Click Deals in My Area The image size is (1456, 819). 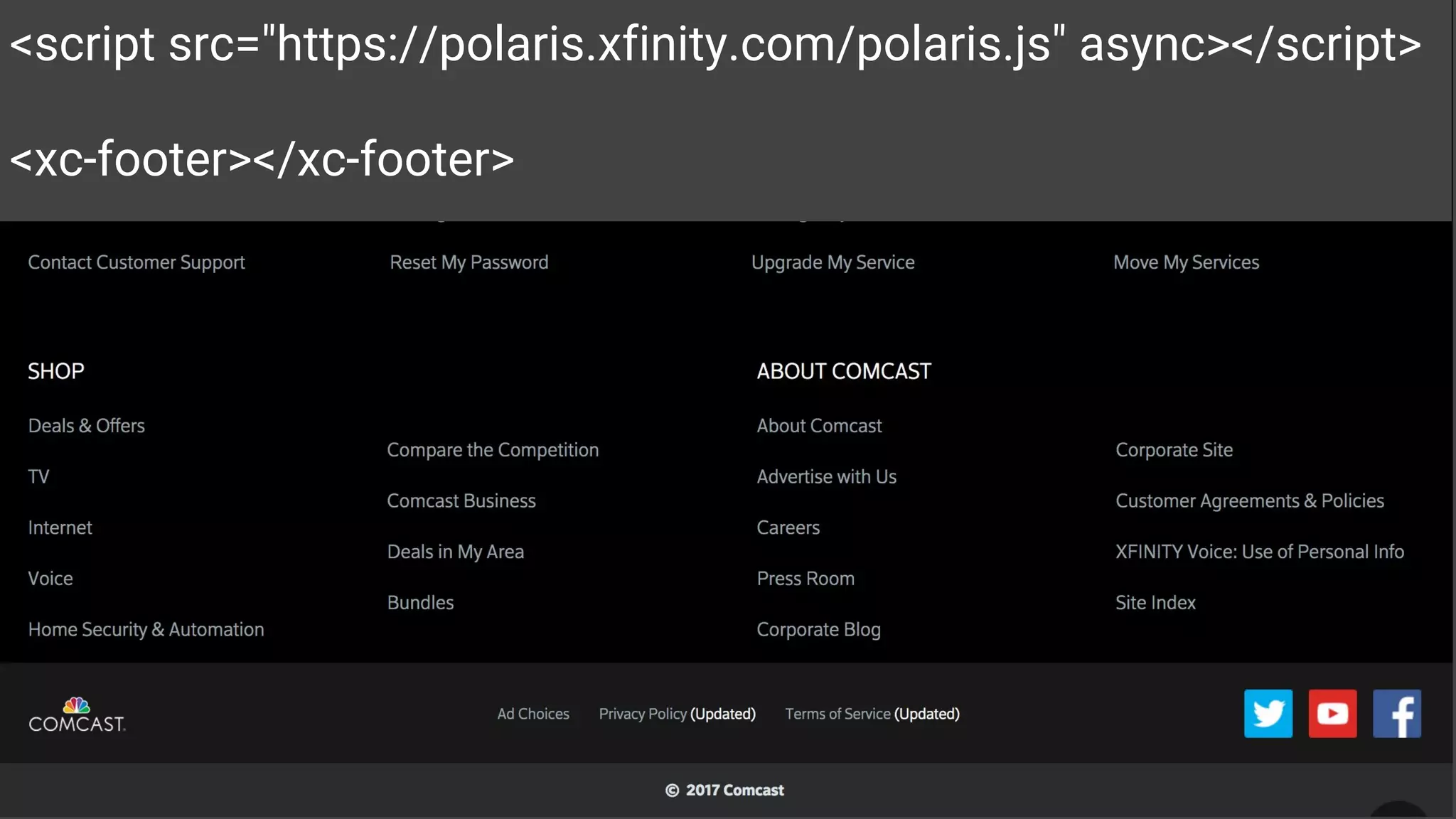click(456, 552)
